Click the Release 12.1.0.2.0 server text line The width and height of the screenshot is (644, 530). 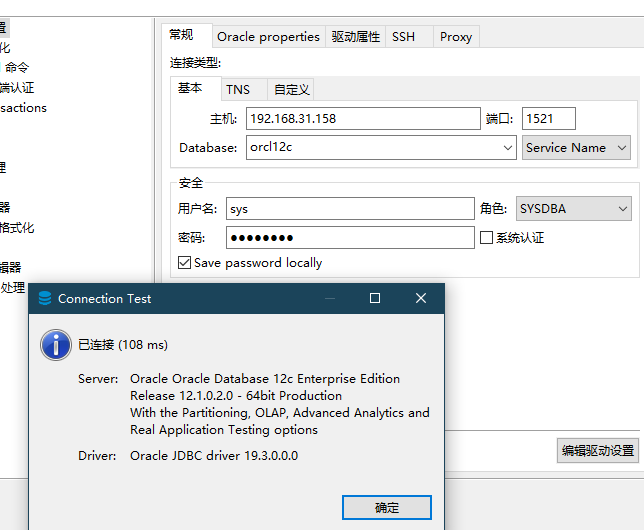[x=236, y=396]
